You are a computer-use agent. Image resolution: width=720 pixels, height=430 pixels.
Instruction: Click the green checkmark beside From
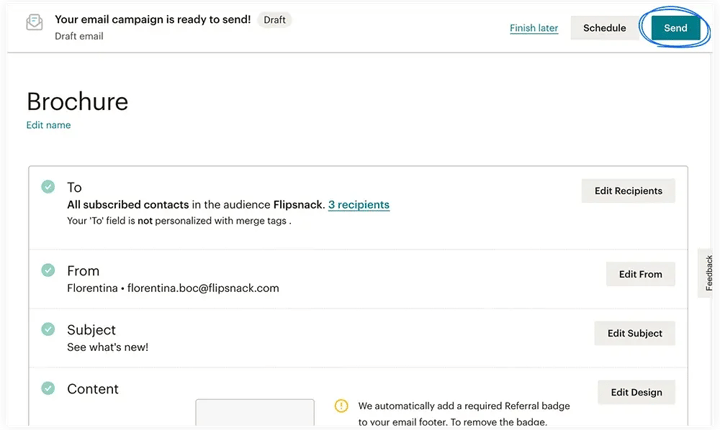click(x=48, y=270)
